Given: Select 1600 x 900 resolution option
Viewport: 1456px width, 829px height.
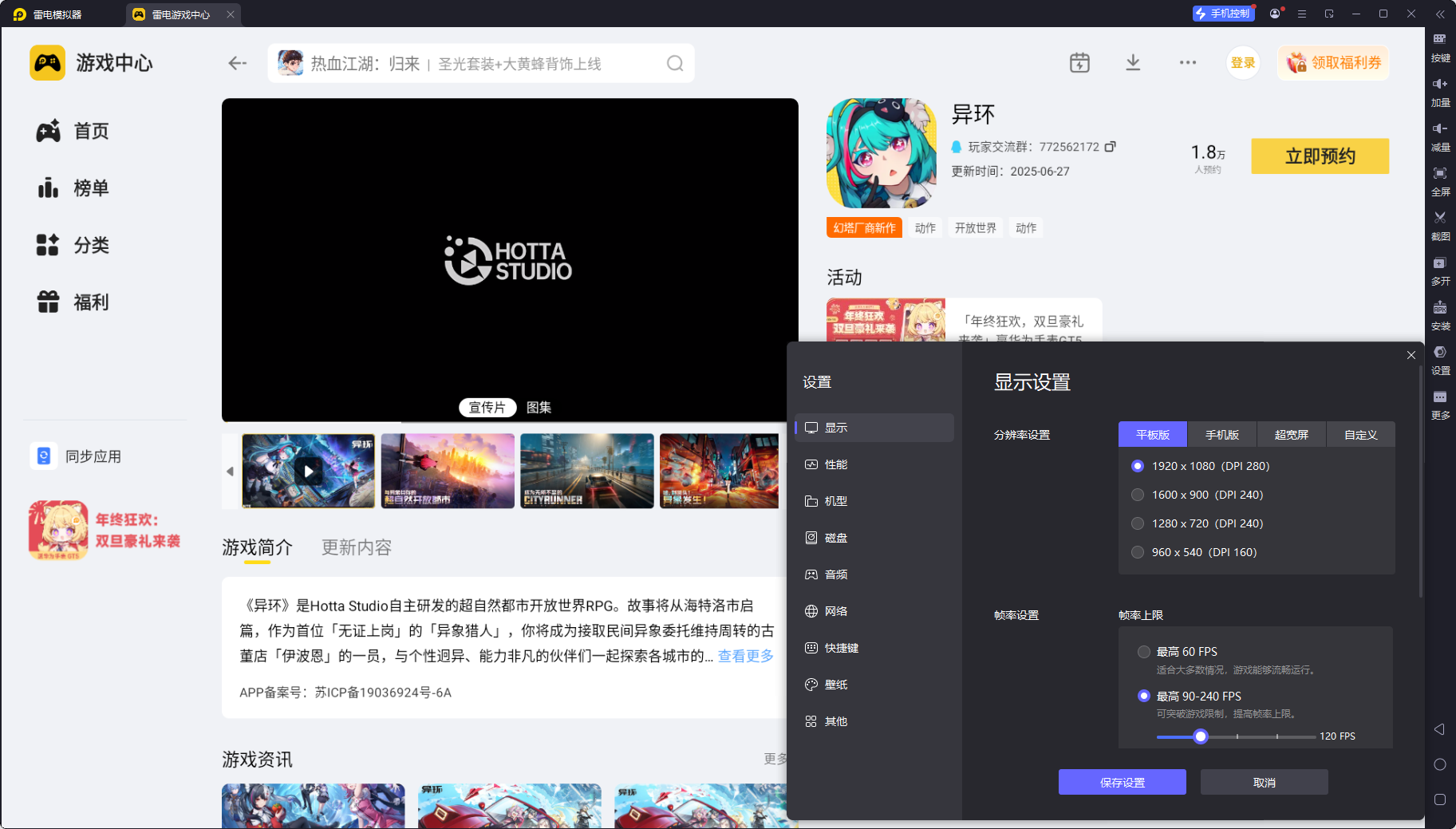Looking at the screenshot, I should click(x=1138, y=495).
